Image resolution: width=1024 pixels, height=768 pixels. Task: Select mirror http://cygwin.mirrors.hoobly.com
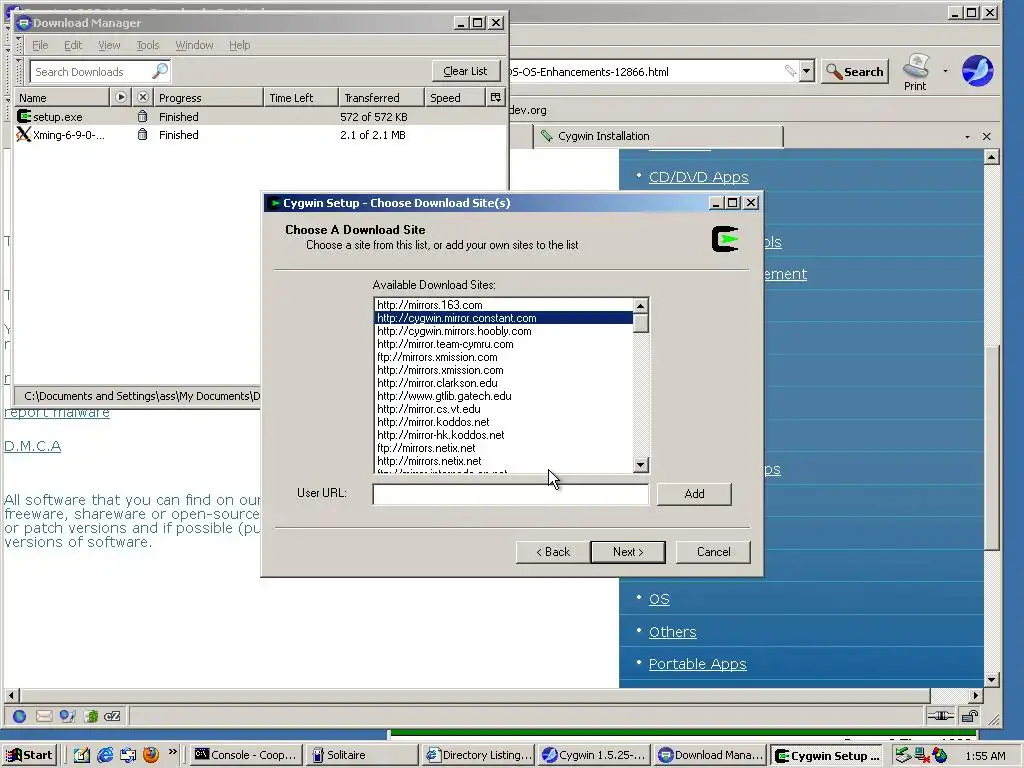[x=504, y=331]
